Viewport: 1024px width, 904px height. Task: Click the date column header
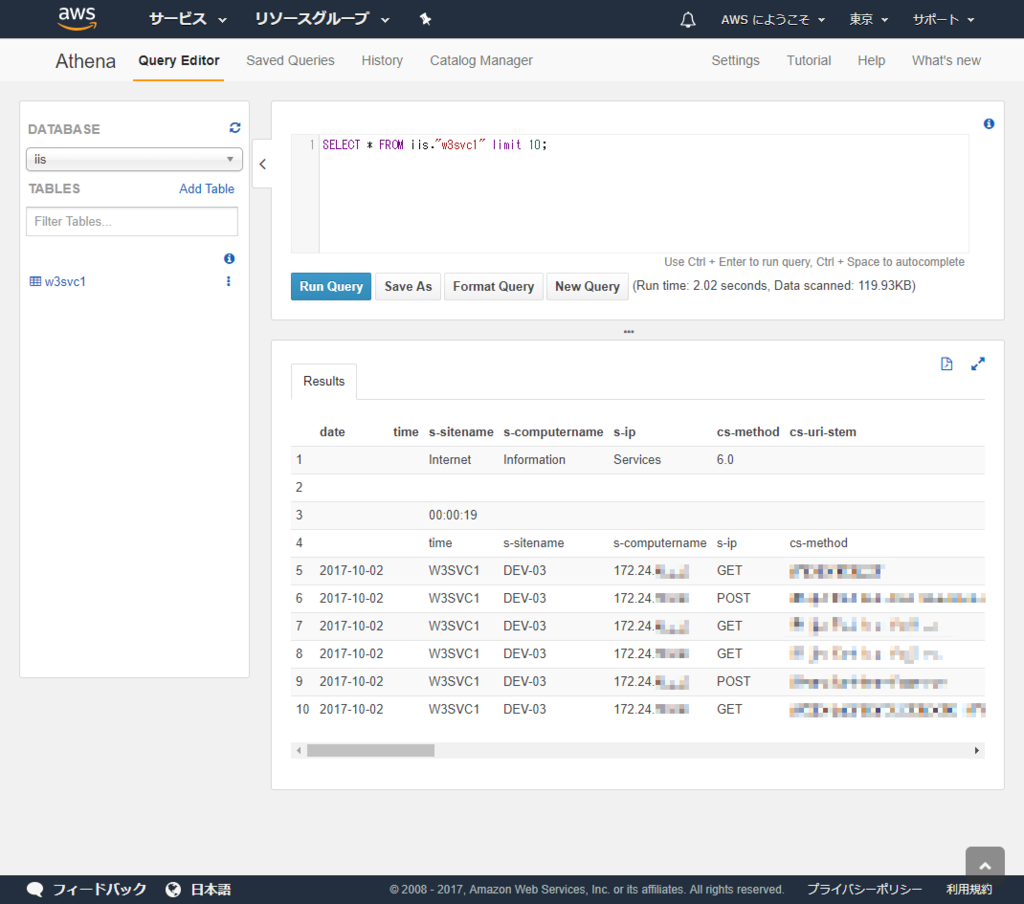tap(332, 432)
